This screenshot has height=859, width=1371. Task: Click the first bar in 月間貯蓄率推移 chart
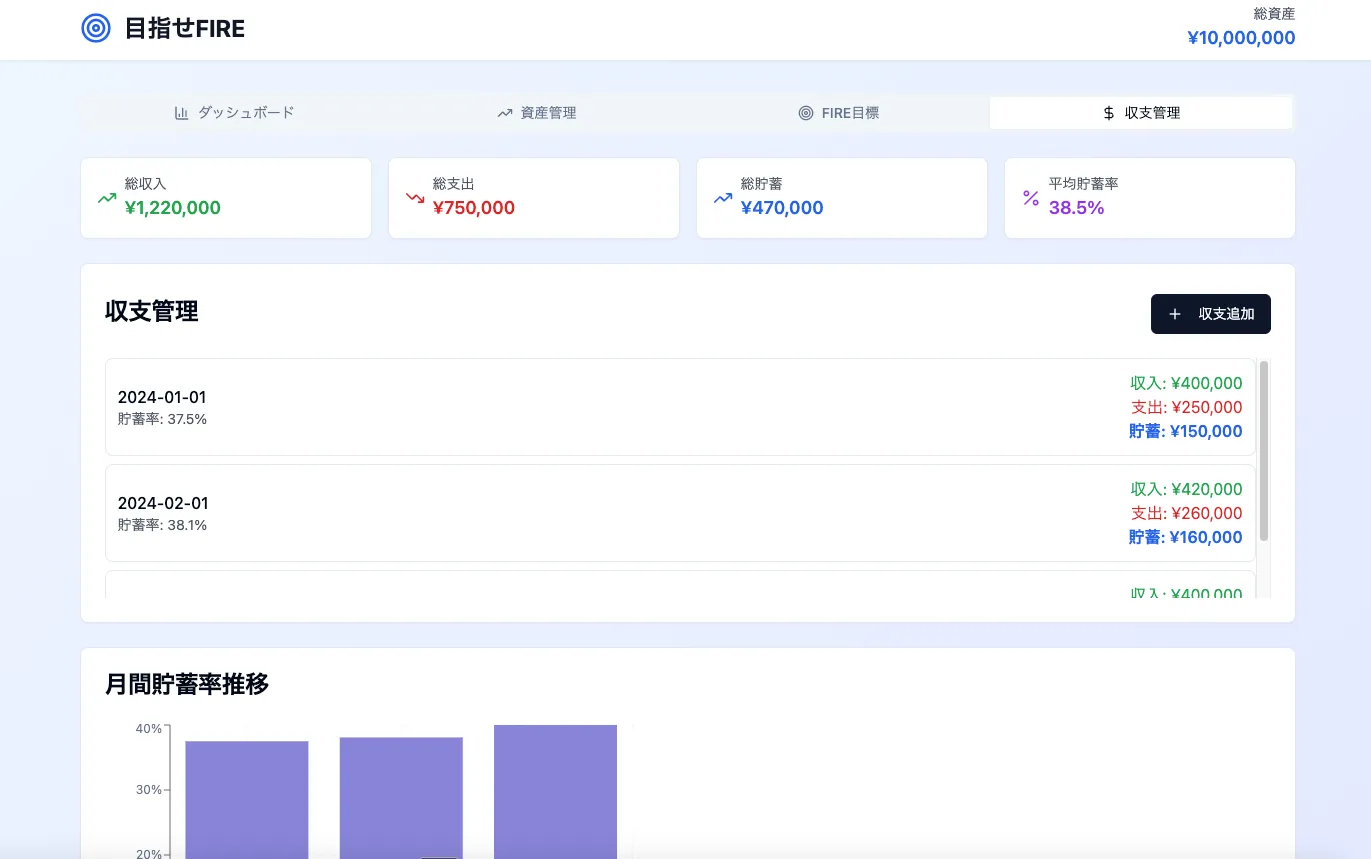[x=247, y=798]
